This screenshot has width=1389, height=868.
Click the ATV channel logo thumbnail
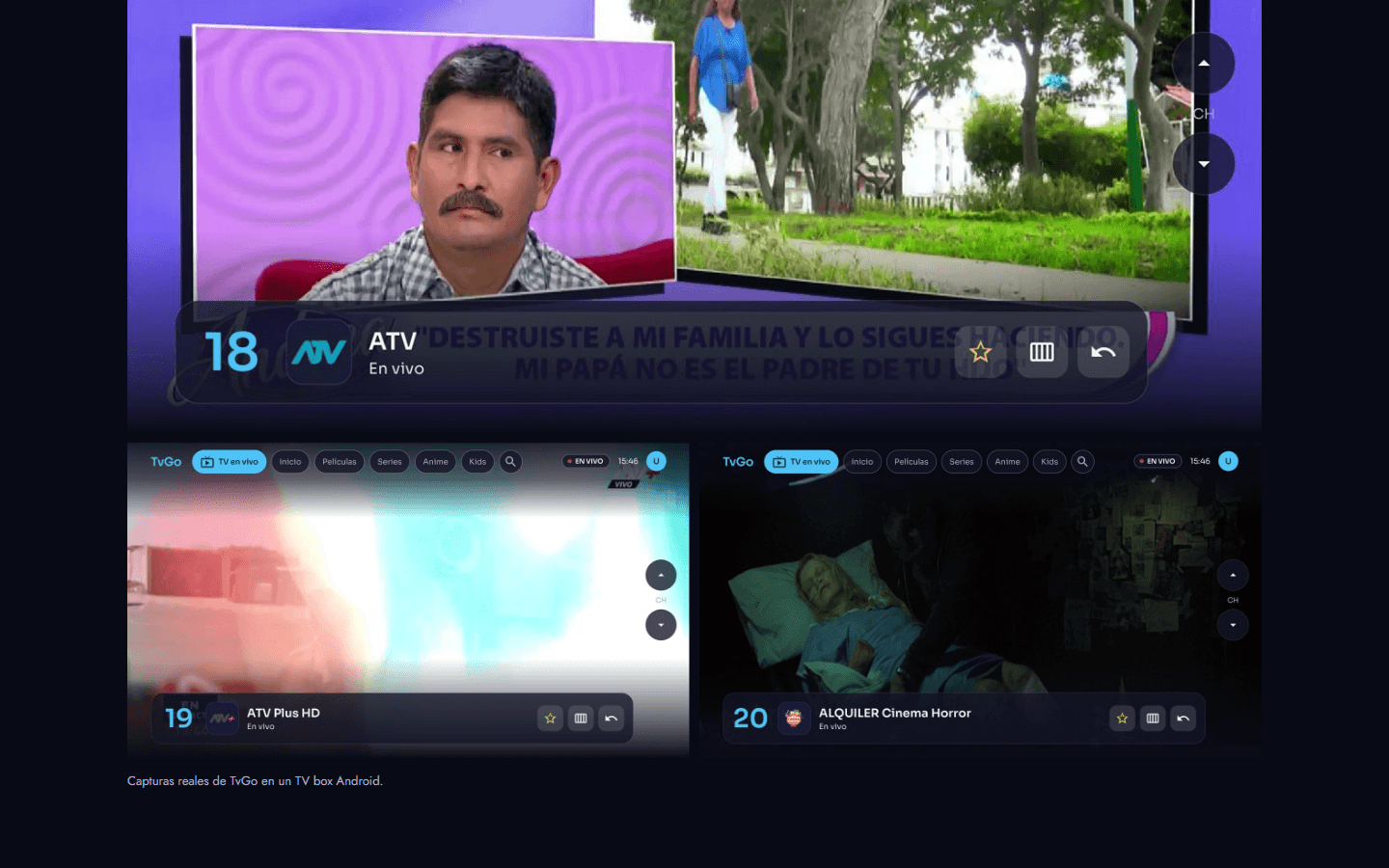(x=319, y=352)
